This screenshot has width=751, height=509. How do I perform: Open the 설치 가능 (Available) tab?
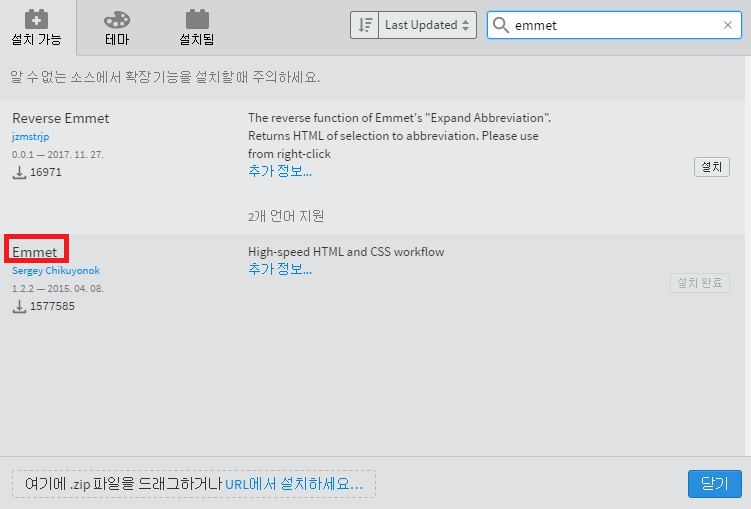coord(37,28)
